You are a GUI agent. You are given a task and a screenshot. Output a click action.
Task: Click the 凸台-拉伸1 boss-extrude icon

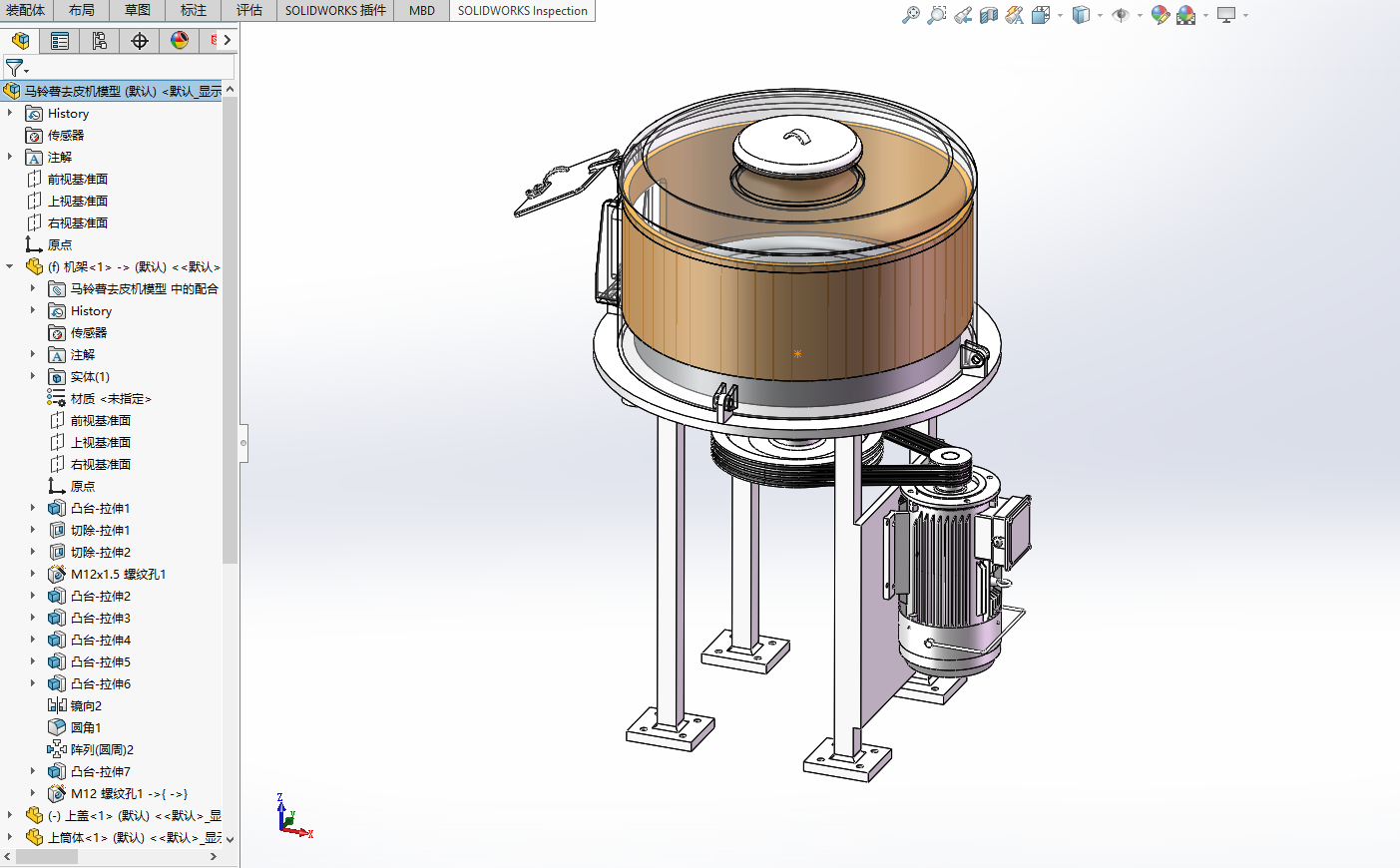coord(57,508)
